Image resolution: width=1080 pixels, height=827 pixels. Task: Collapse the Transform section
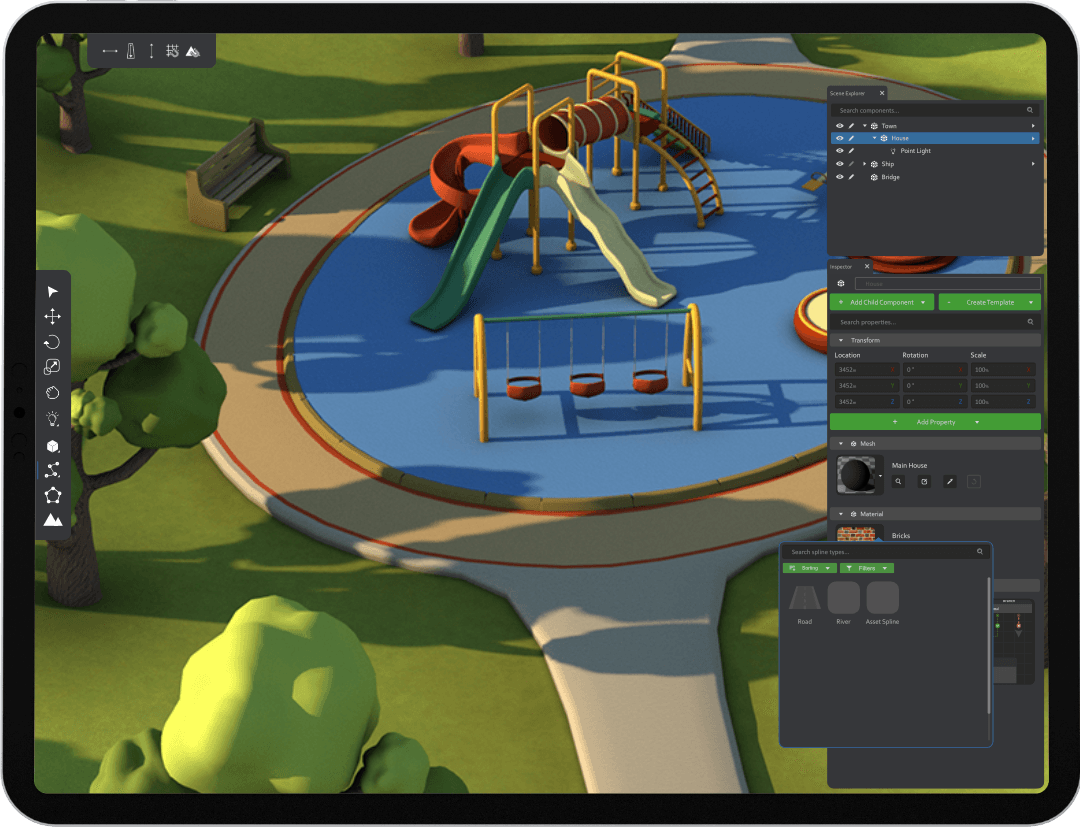tap(841, 340)
